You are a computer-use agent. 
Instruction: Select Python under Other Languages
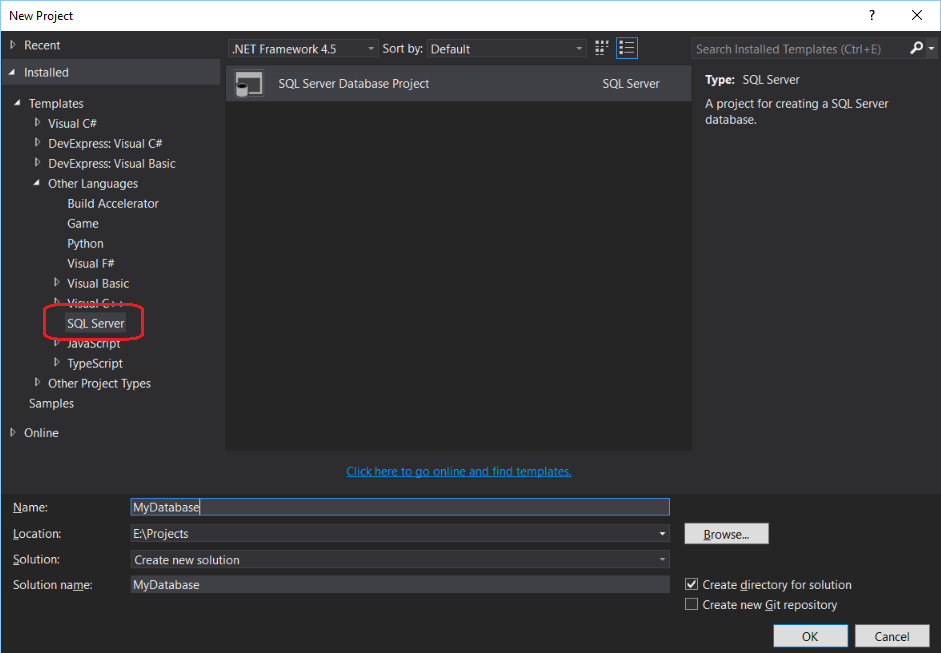click(85, 243)
